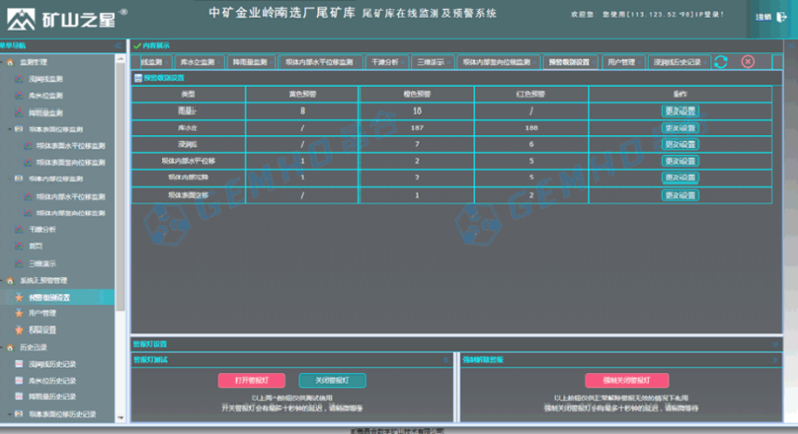The image size is (798, 434).
Task: Collapse the 警报灯设置 panel
Action: tap(775, 344)
